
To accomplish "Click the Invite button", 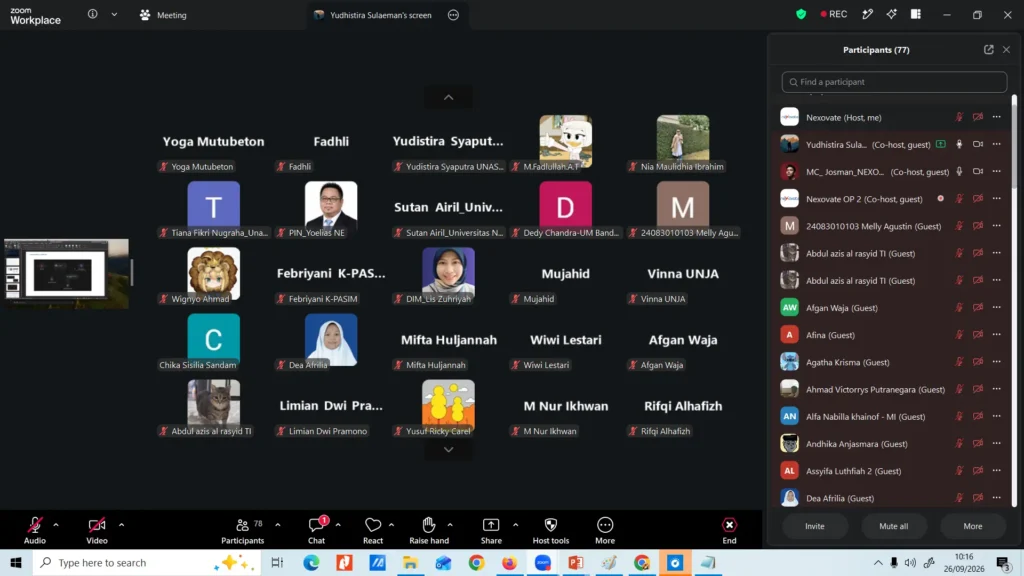I will (814, 526).
